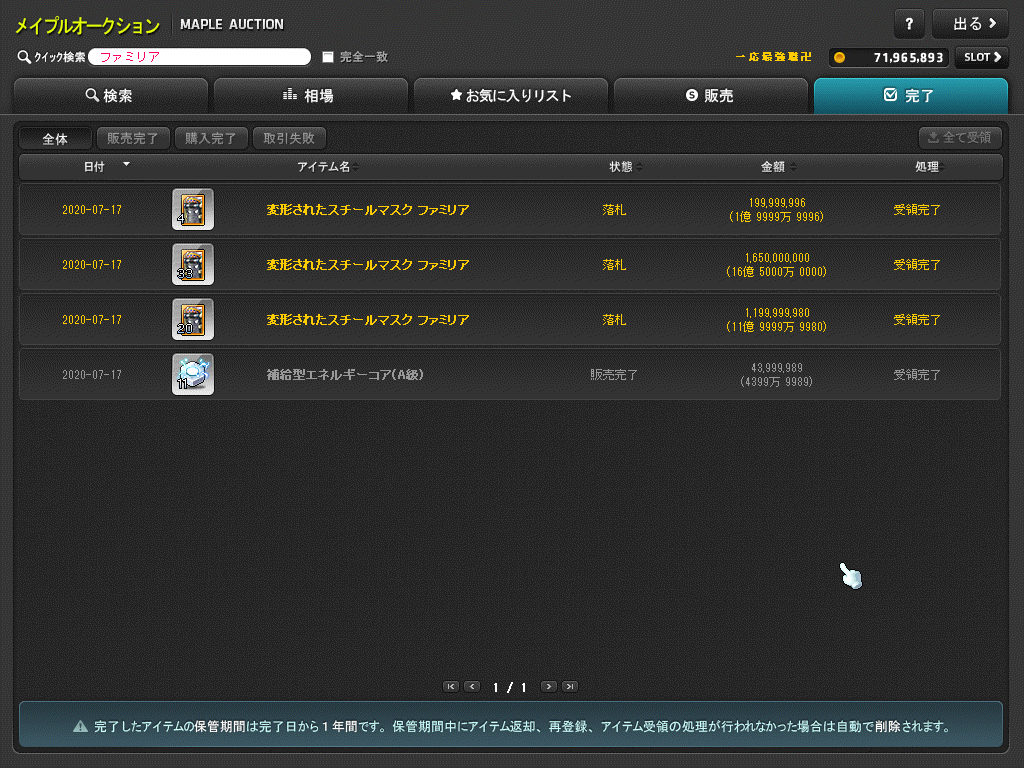Go to the previous page arrow

click(x=472, y=686)
